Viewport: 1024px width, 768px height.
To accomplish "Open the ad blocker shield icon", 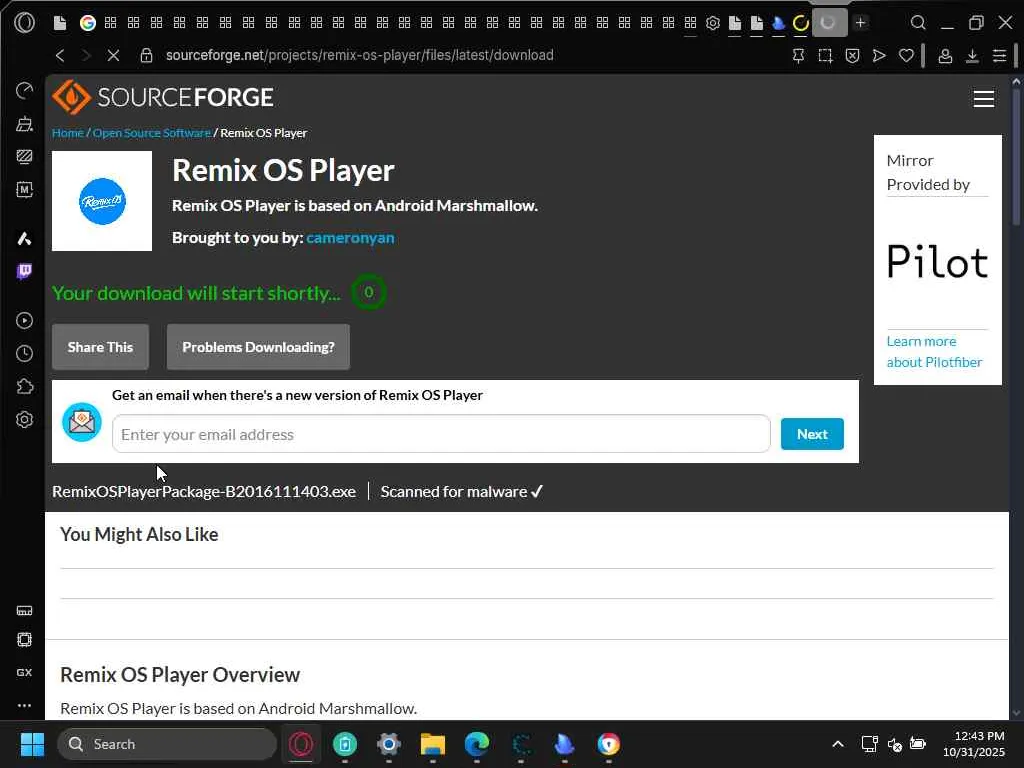I will click(x=852, y=56).
